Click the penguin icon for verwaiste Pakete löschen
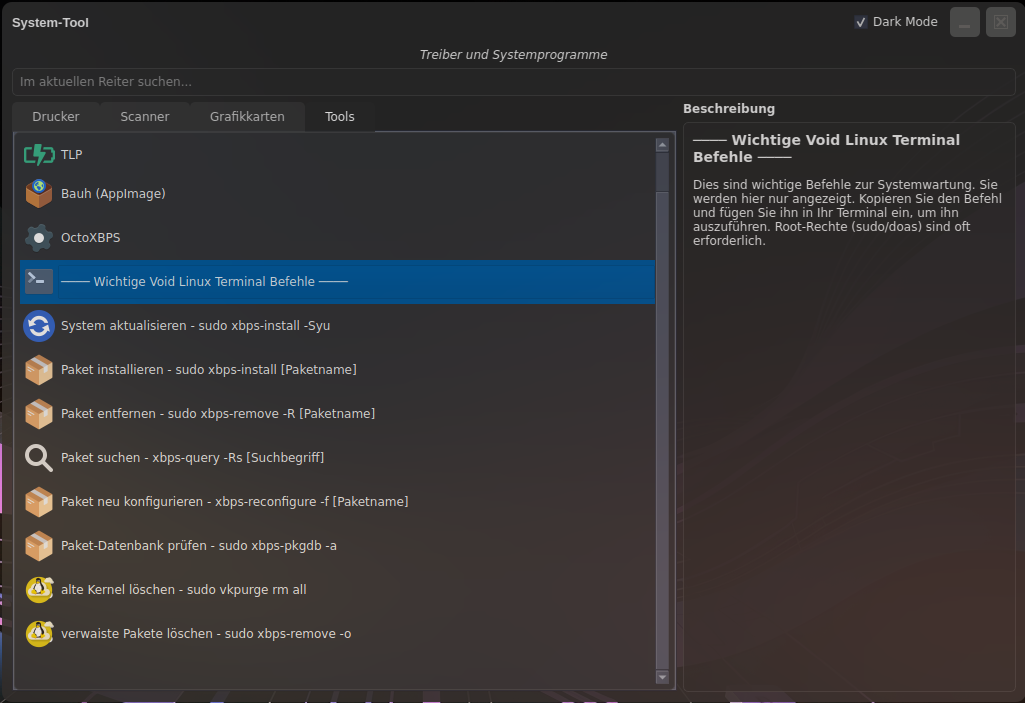 (x=38, y=633)
